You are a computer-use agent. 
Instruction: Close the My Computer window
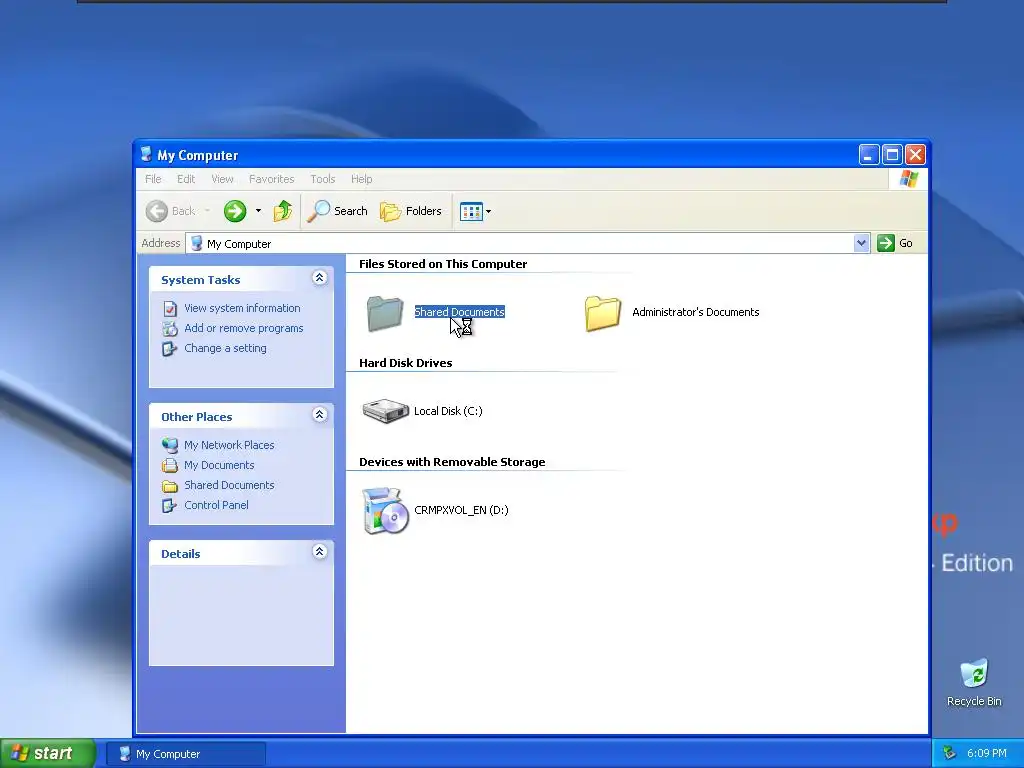coord(915,155)
